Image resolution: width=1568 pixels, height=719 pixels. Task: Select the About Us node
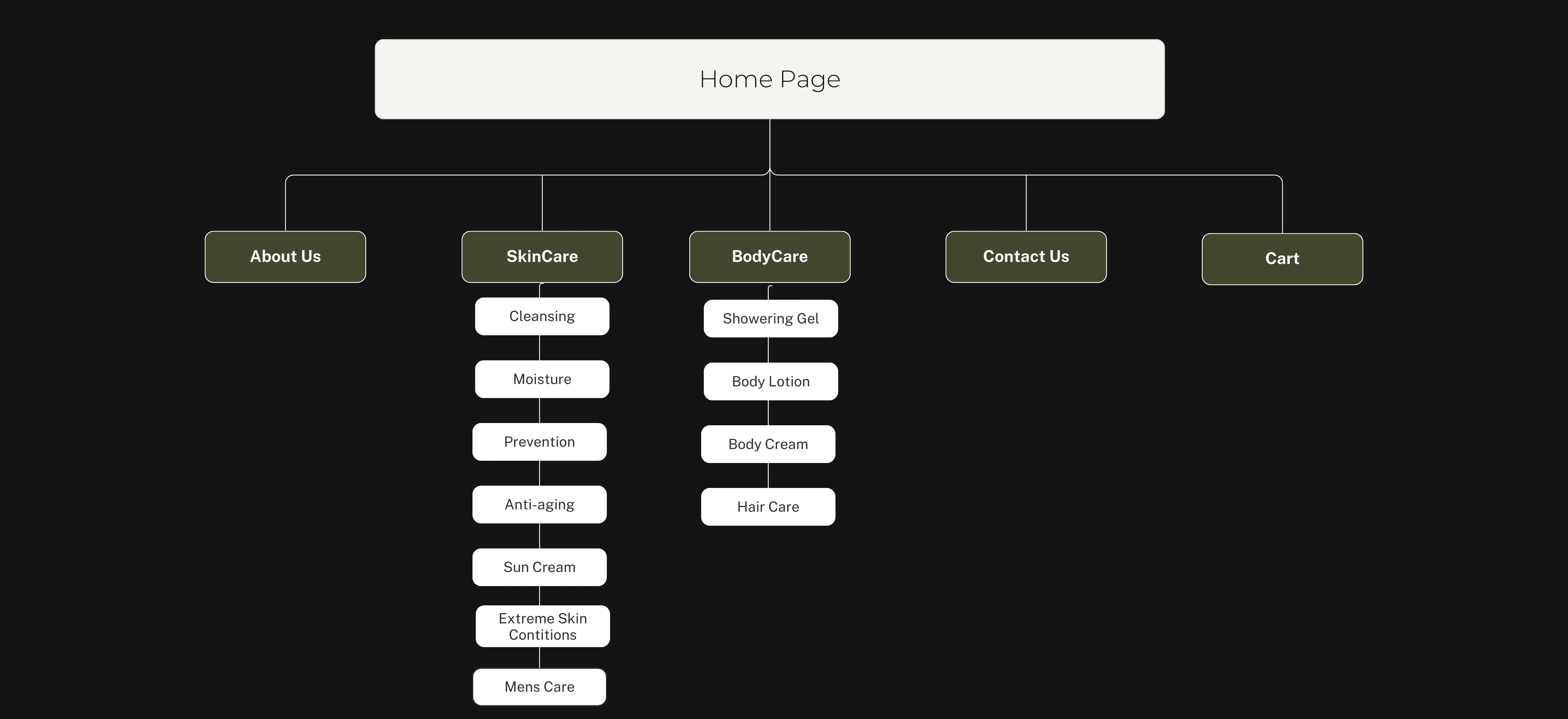point(285,256)
